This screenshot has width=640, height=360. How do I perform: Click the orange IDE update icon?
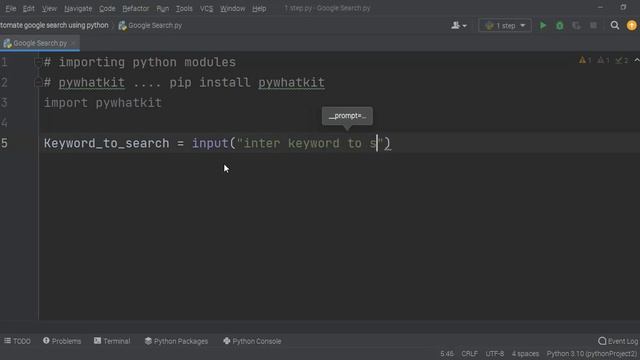(631, 25)
